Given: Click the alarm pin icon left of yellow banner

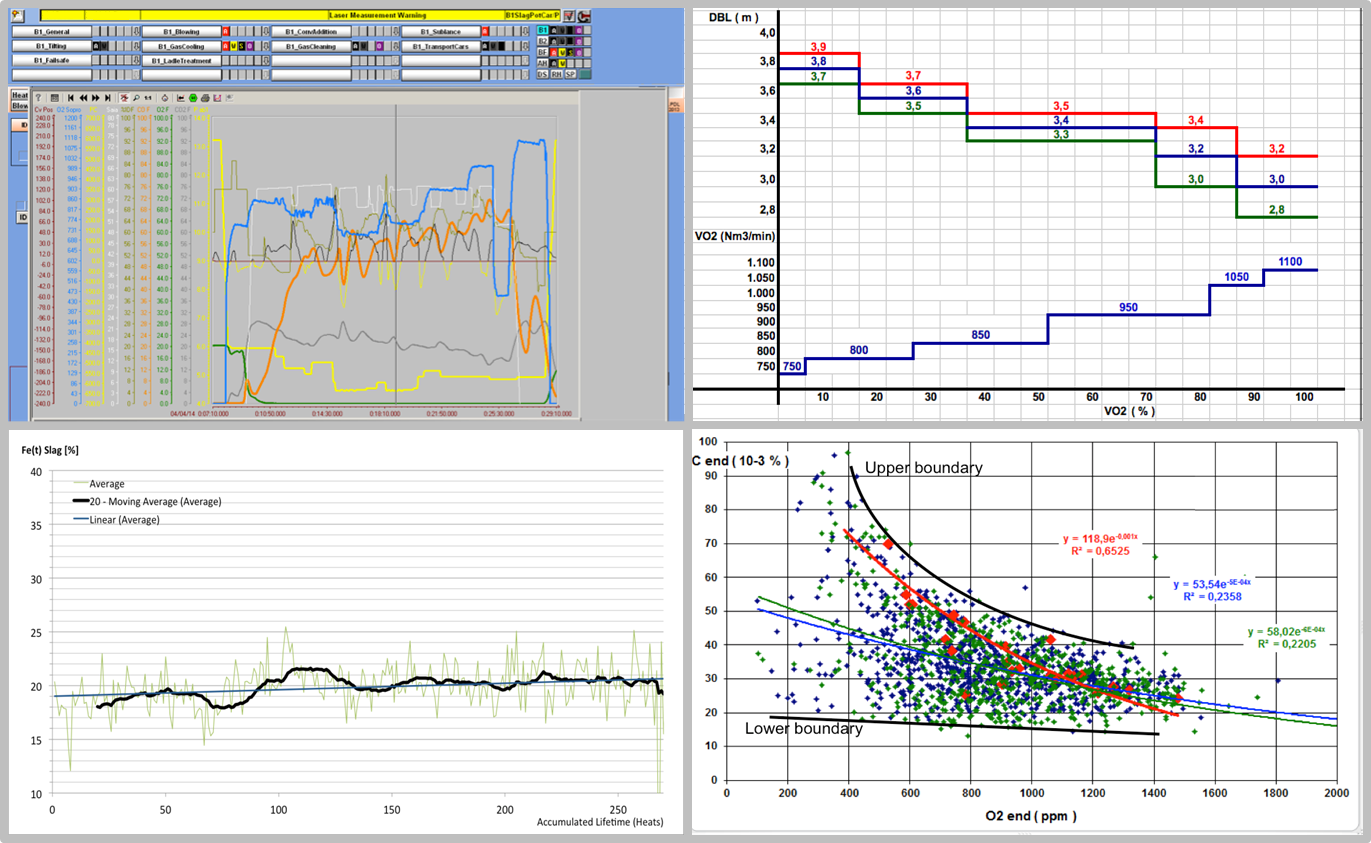Looking at the screenshot, I should pos(18,16).
